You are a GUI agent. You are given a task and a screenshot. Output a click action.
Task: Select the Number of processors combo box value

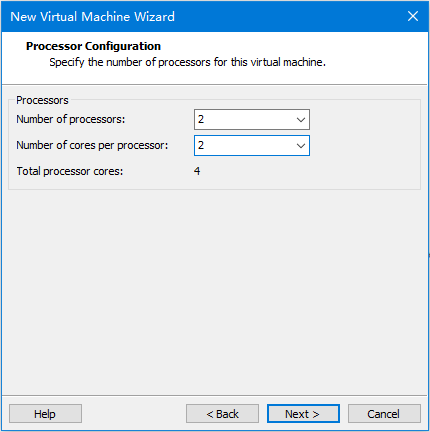coord(252,119)
